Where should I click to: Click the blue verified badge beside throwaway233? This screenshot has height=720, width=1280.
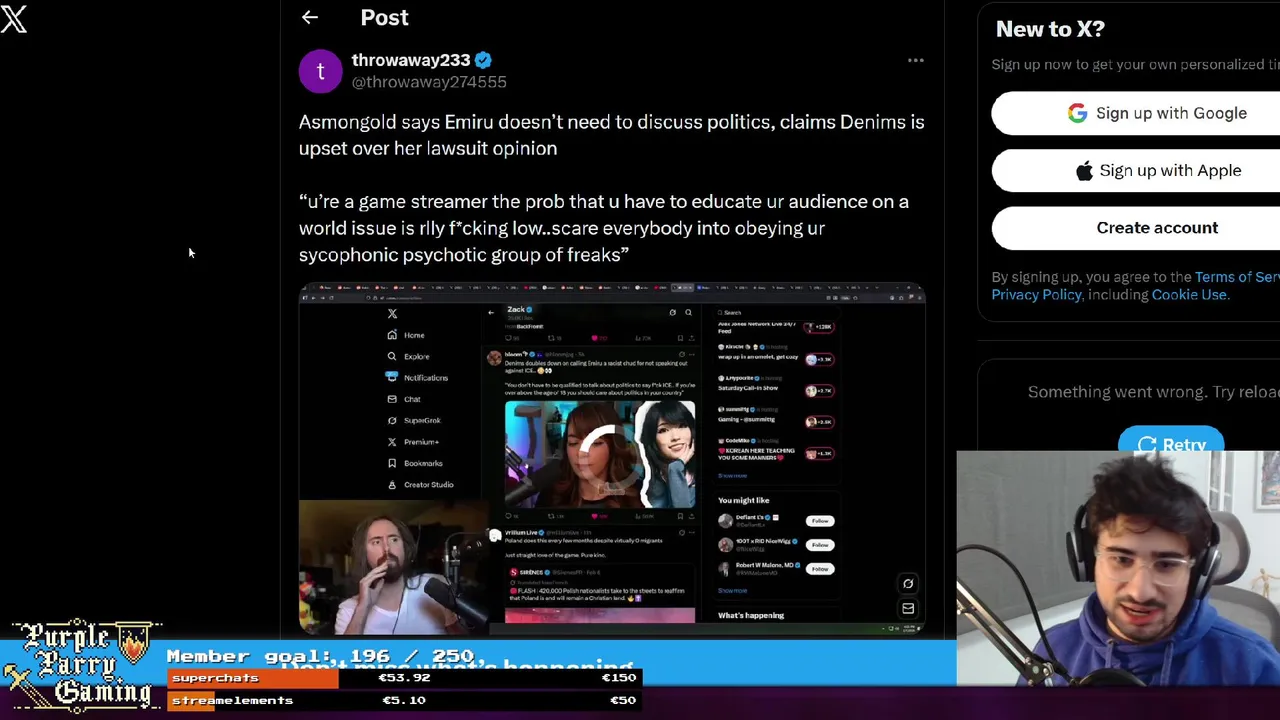483,60
